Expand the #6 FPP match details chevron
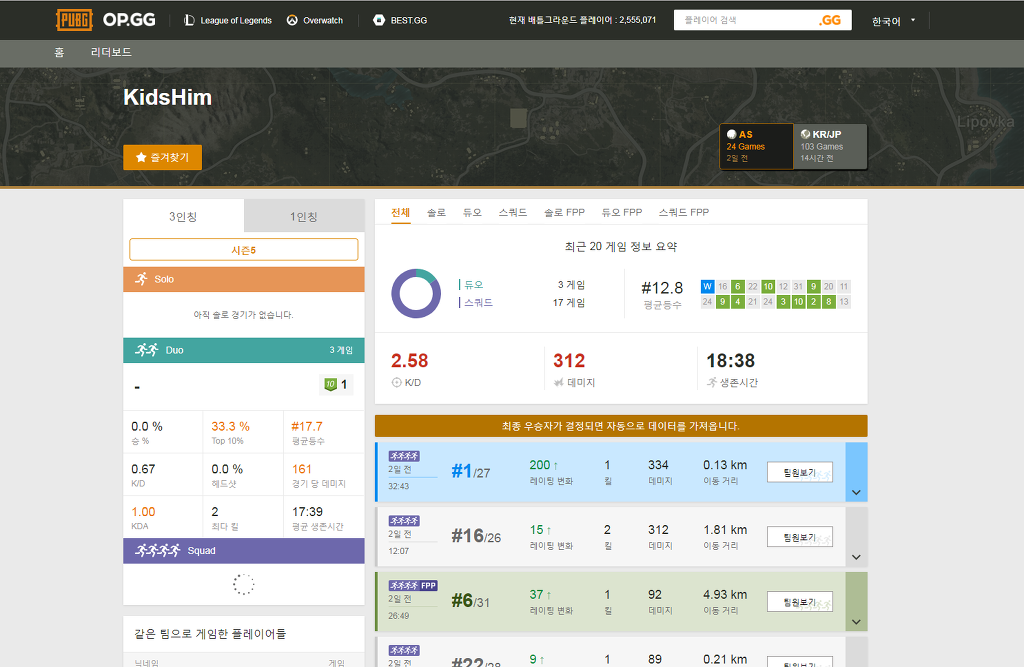The height and width of the screenshot is (667, 1024). click(x=855, y=621)
